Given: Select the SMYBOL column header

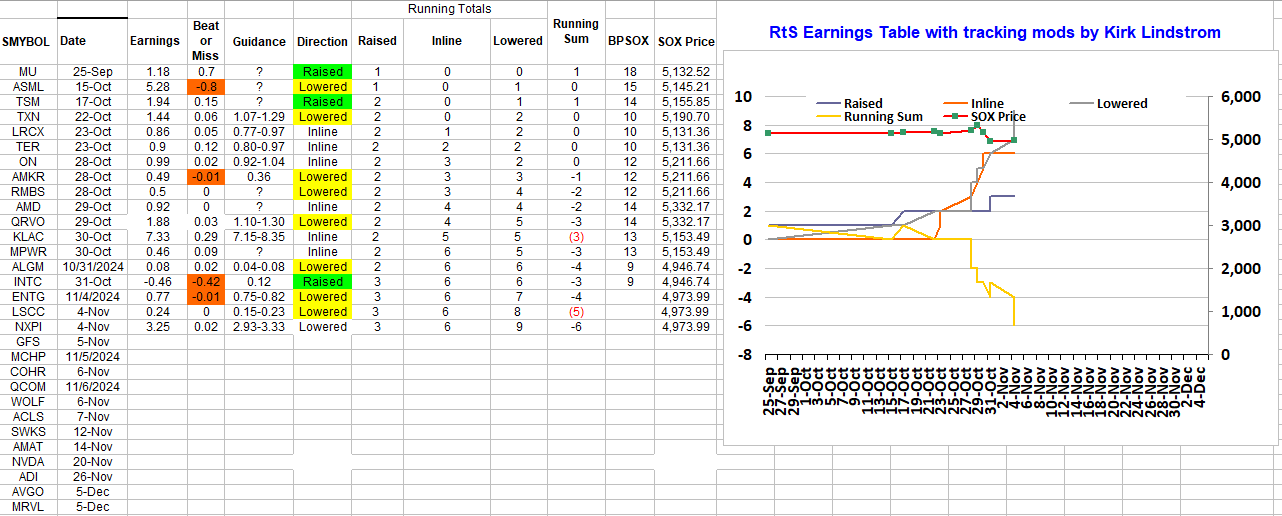Looking at the screenshot, I should click(x=28, y=41).
